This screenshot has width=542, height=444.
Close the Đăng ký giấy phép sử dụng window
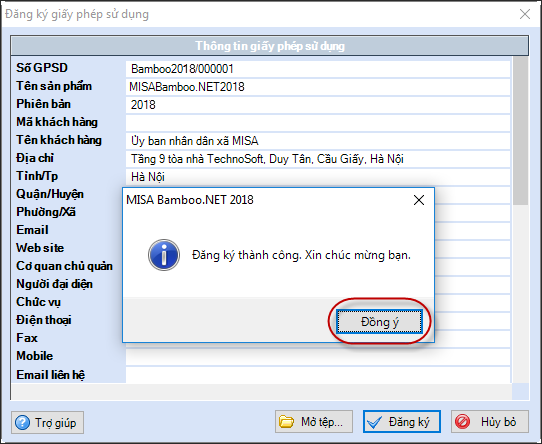coord(525,14)
